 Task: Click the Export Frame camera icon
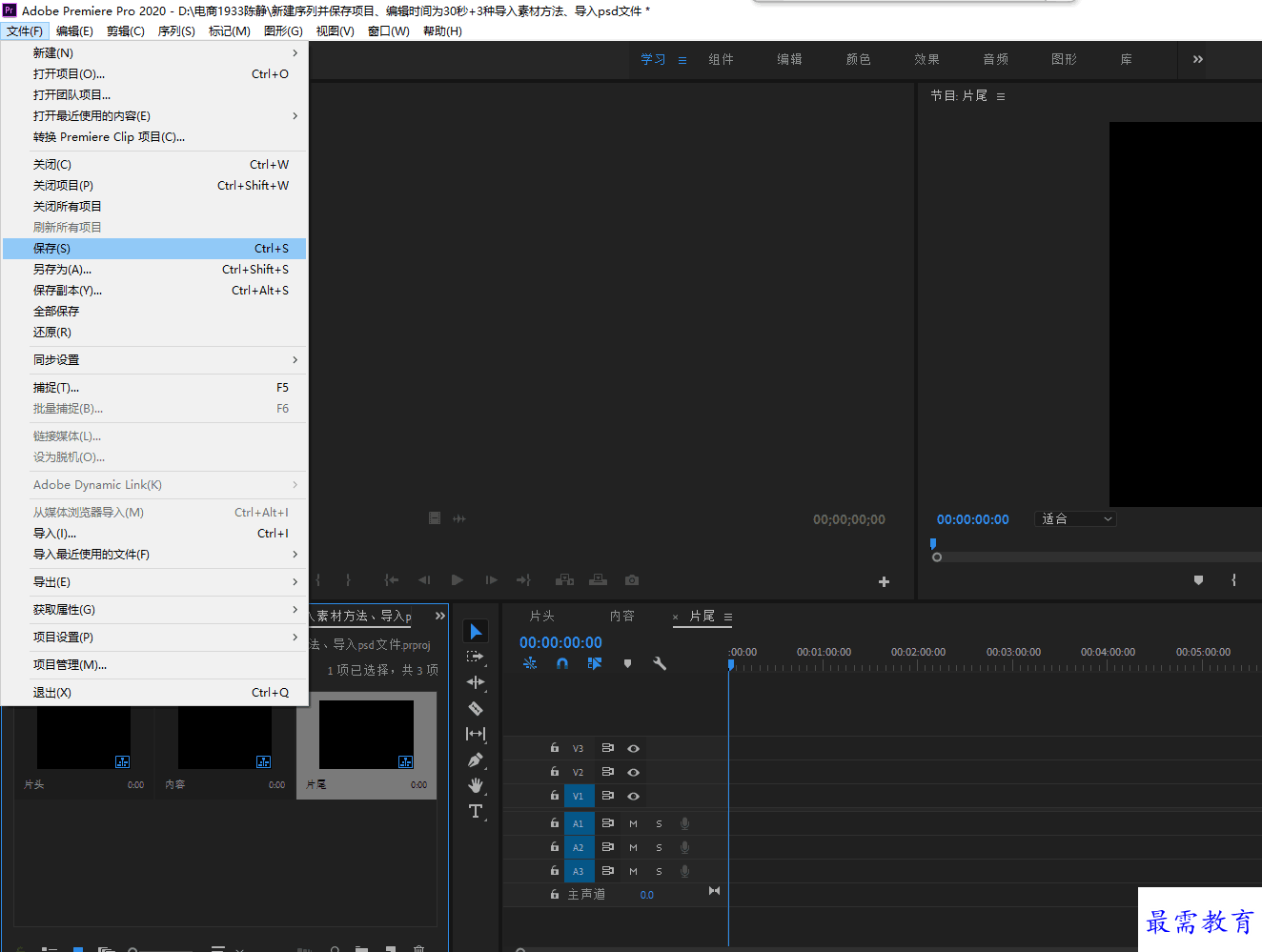[x=632, y=579]
